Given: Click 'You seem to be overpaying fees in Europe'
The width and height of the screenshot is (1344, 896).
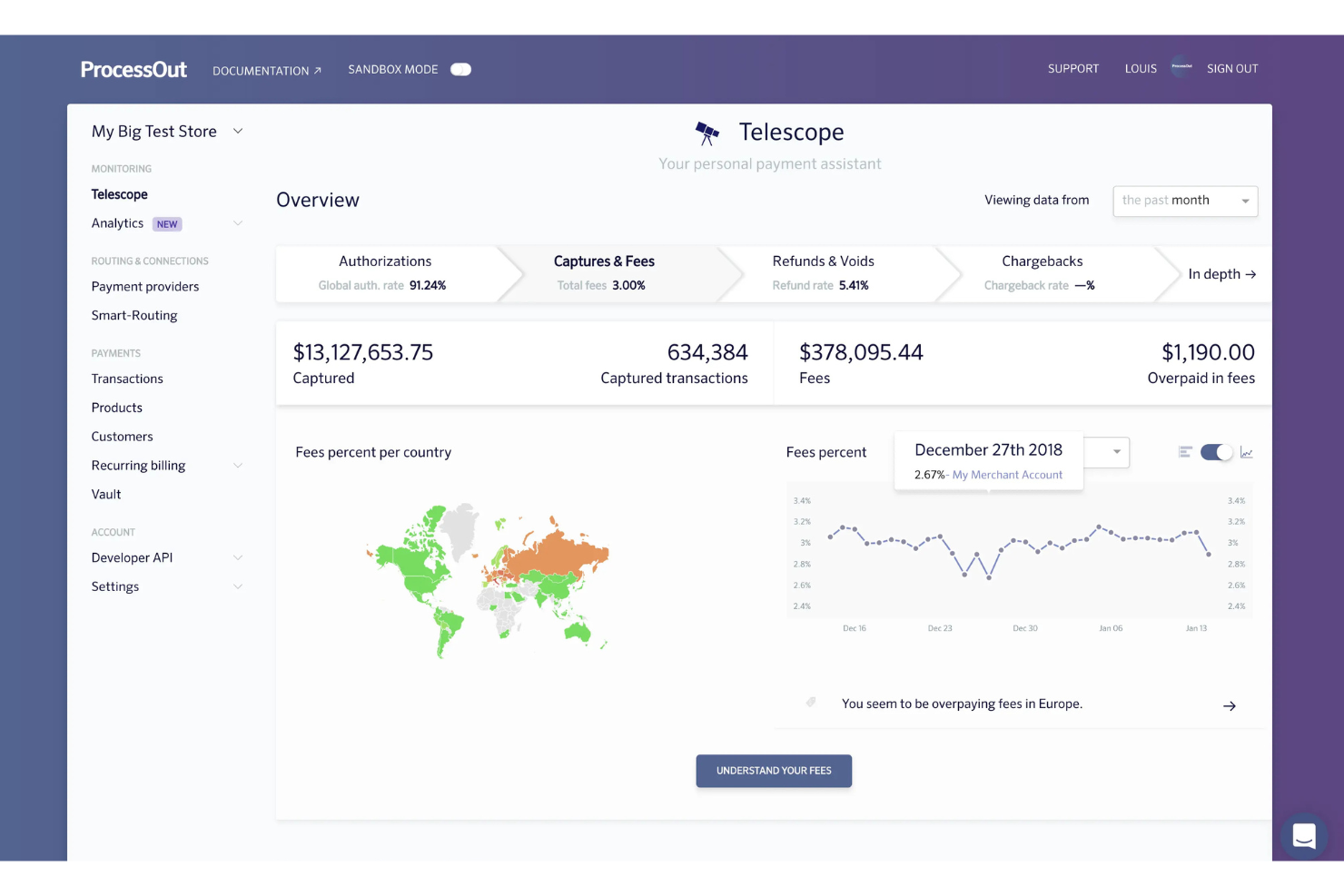Looking at the screenshot, I should (962, 704).
